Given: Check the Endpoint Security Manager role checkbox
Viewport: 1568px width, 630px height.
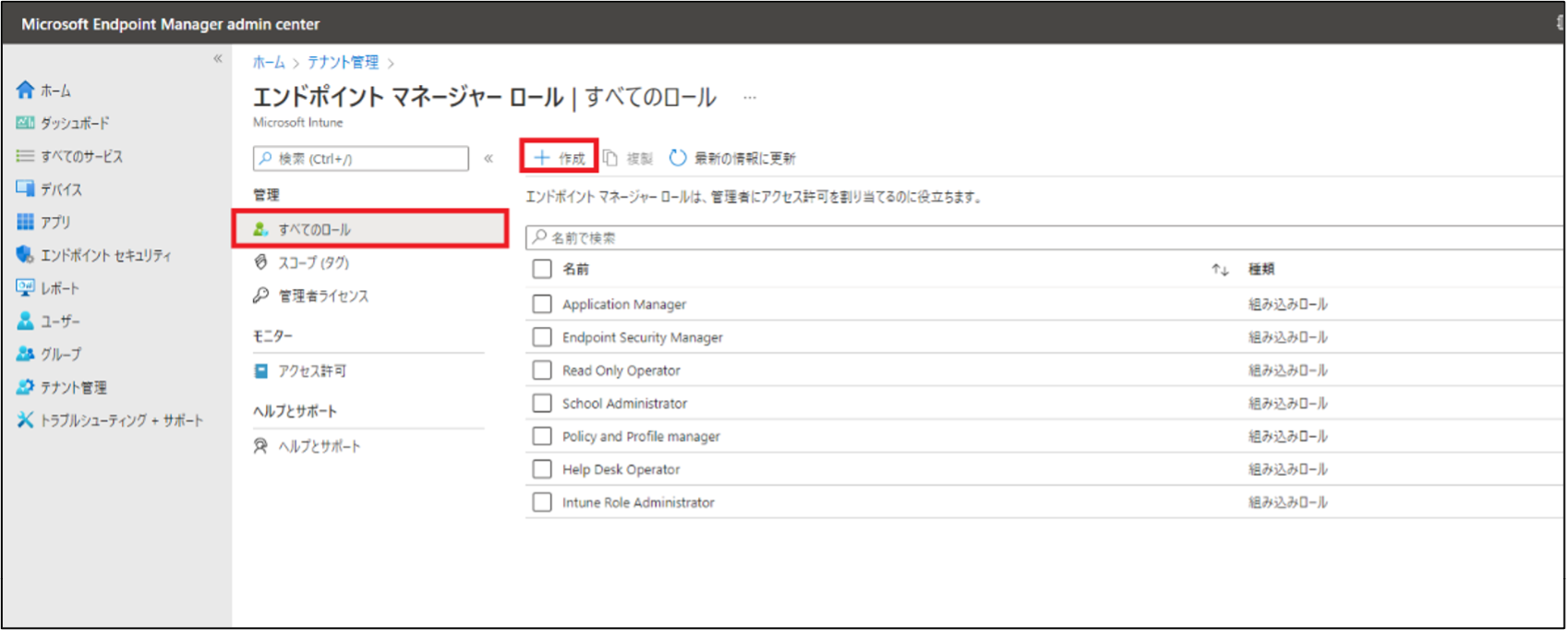Looking at the screenshot, I should pos(542,337).
